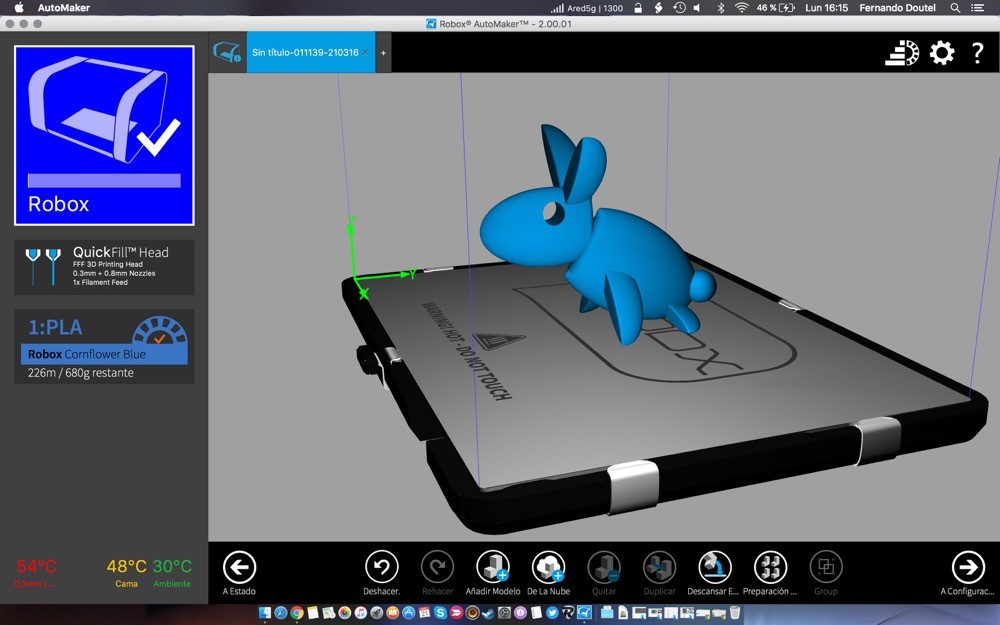Image resolution: width=1000 pixels, height=625 pixels.
Task: Open the Apple menu
Action: coord(18,8)
